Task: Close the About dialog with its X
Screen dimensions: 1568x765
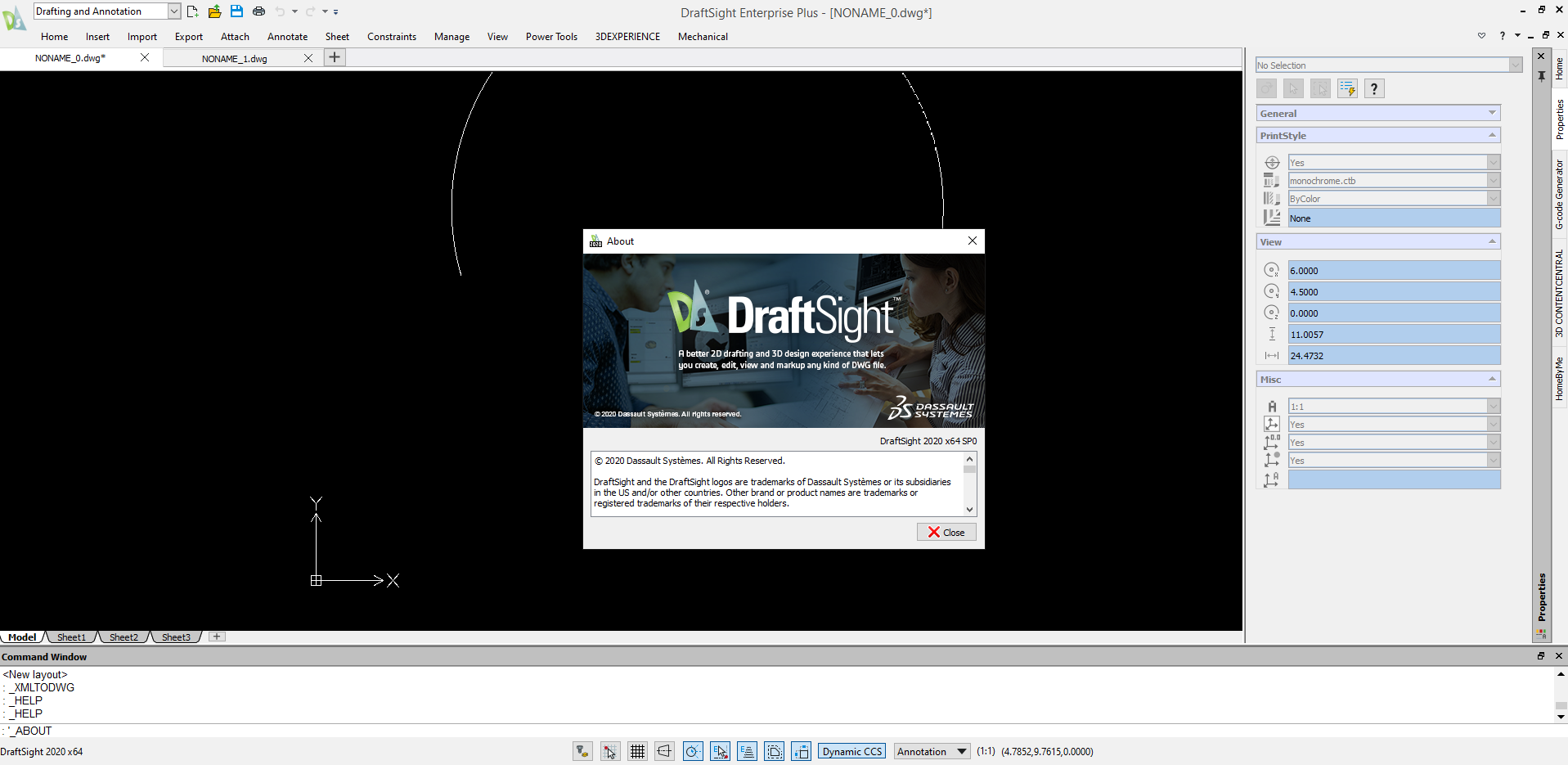Action: pos(973,241)
